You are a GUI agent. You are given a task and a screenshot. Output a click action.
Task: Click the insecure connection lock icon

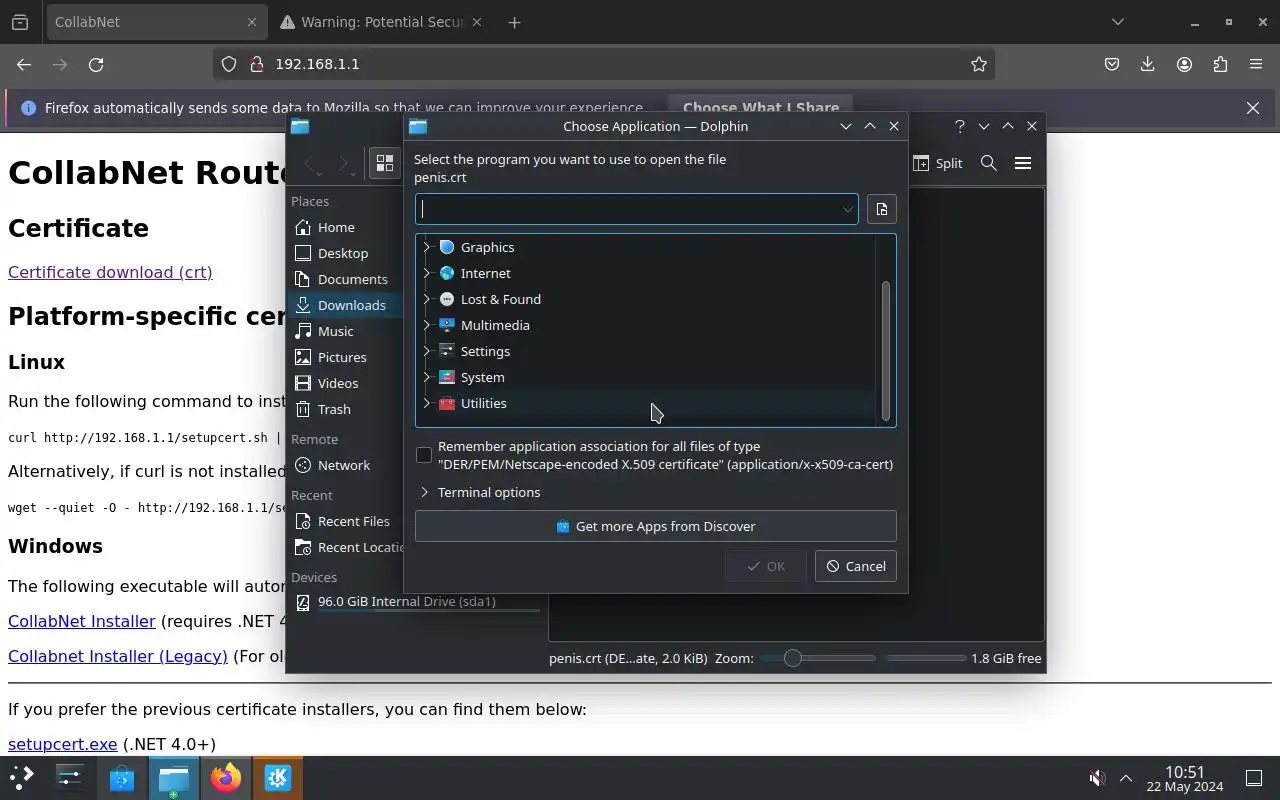coord(256,64)
